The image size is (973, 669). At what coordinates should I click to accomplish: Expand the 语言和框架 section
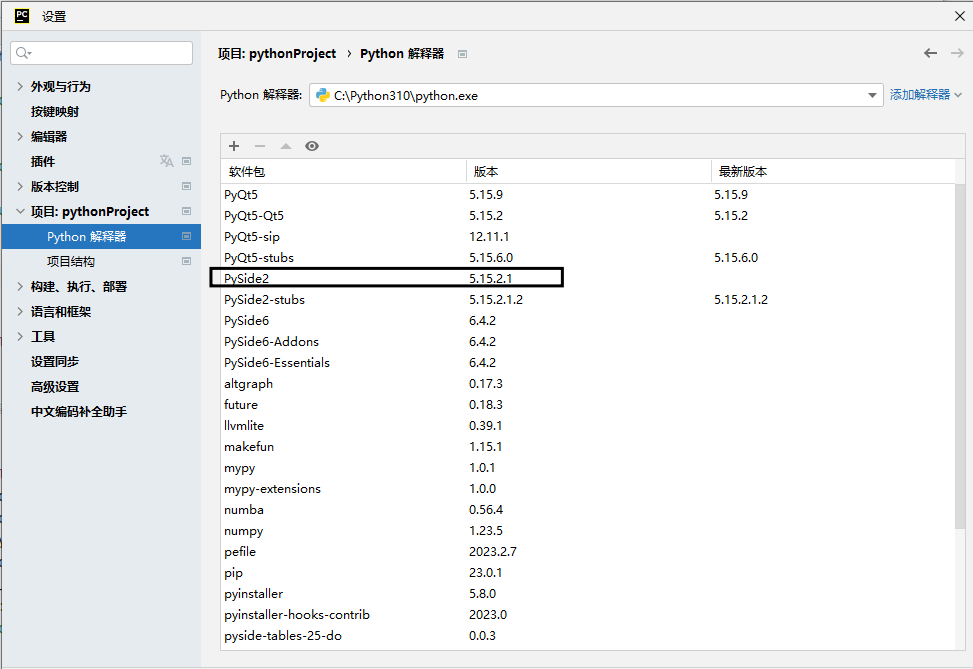click(x=20, y=312)
